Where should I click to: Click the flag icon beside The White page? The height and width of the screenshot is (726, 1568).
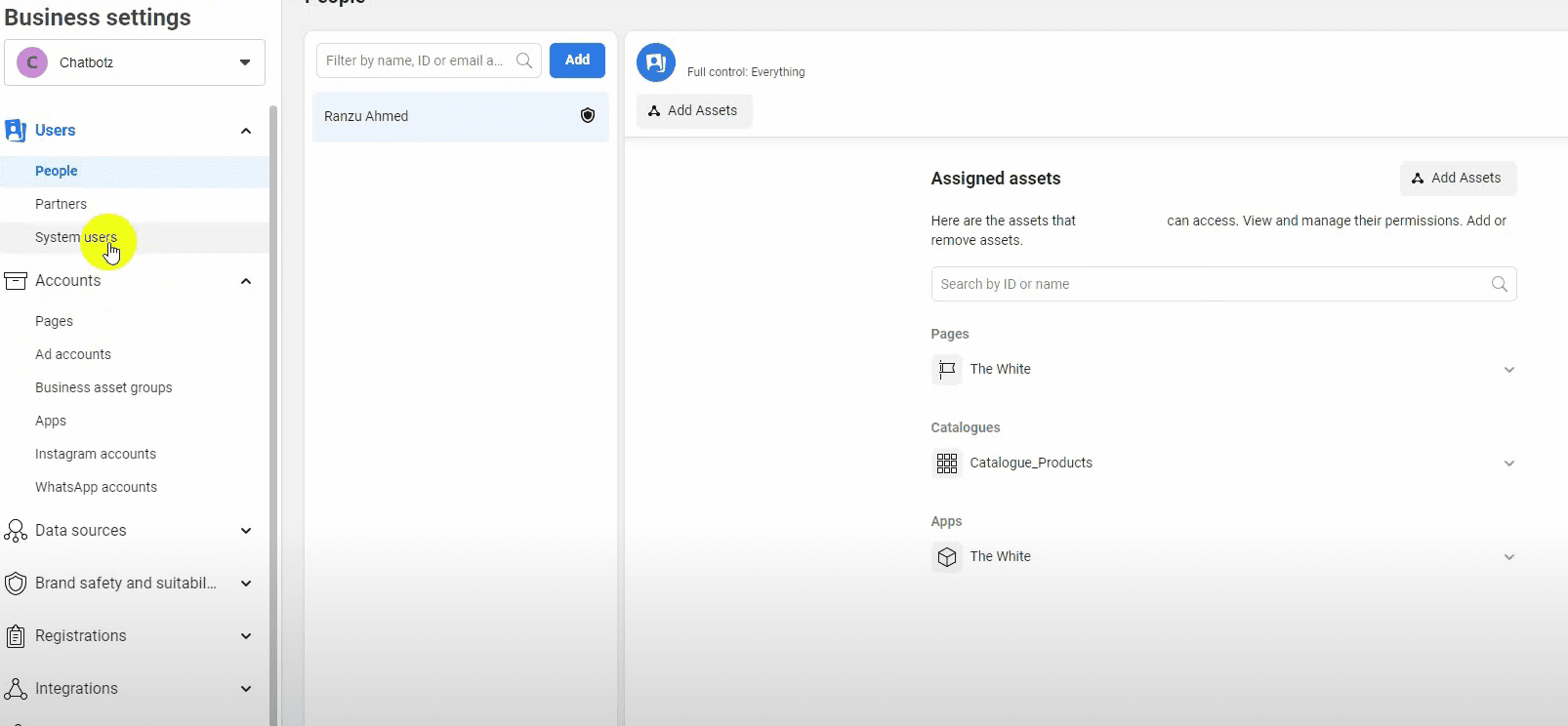[x=946, y=370]
